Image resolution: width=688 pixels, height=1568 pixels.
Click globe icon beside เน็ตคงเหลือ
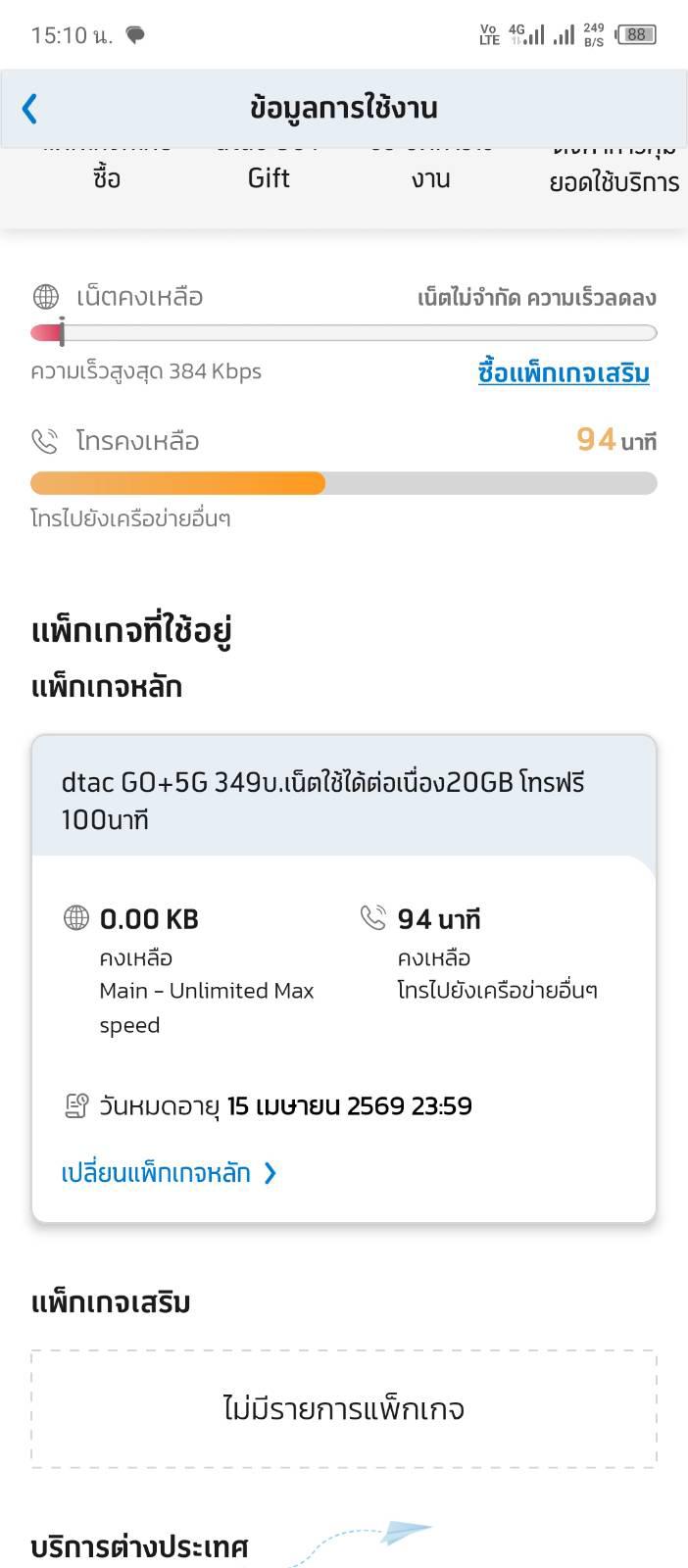pos(46,296)
